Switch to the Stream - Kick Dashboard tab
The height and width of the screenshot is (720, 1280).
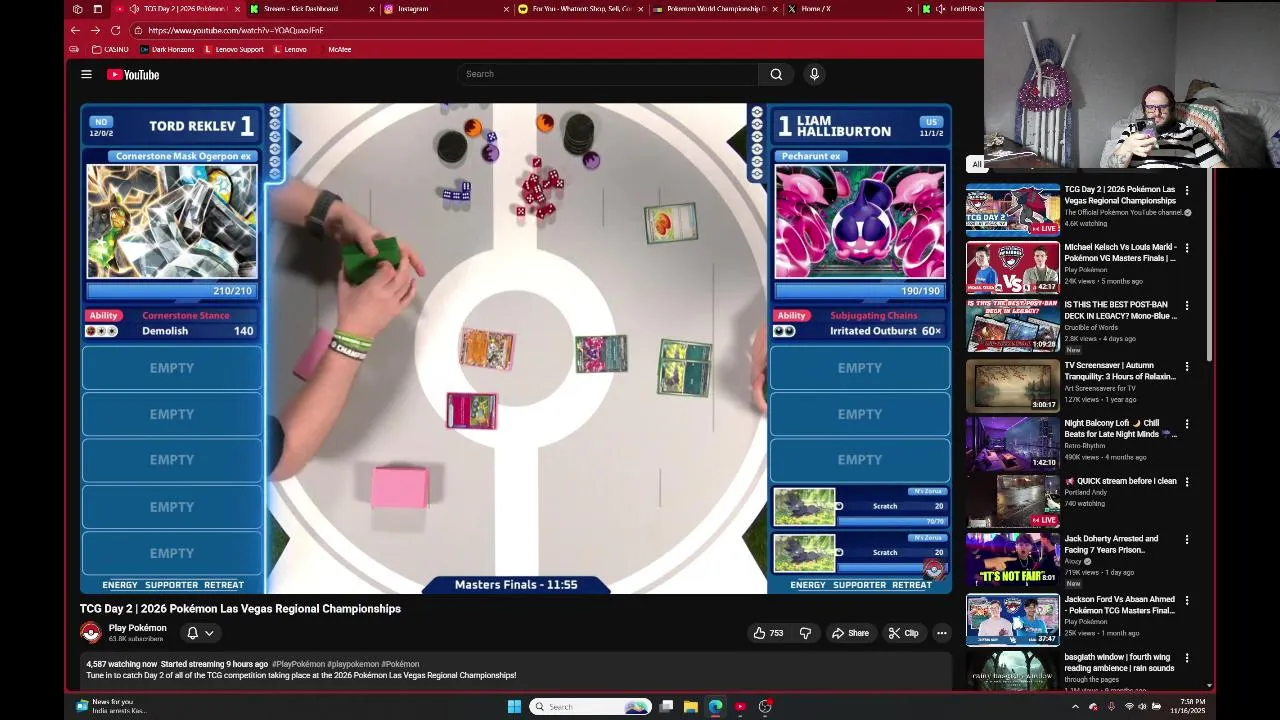(x=312, y=9)
